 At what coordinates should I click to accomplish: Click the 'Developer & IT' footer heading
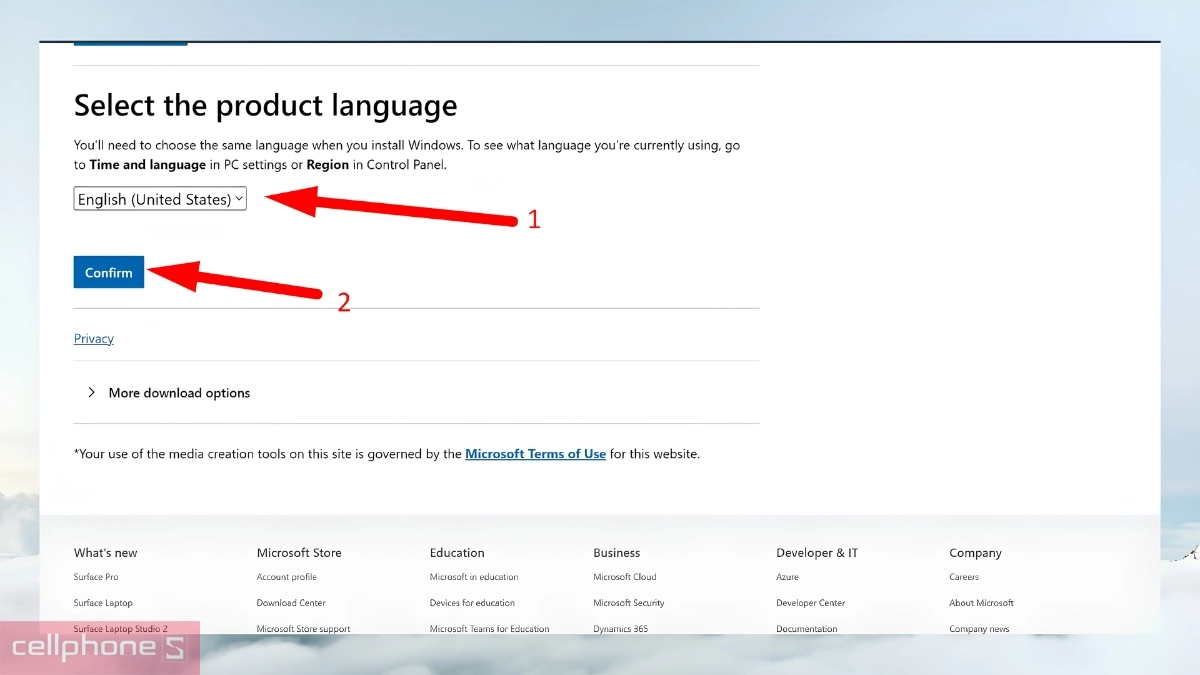click(817, 553)
